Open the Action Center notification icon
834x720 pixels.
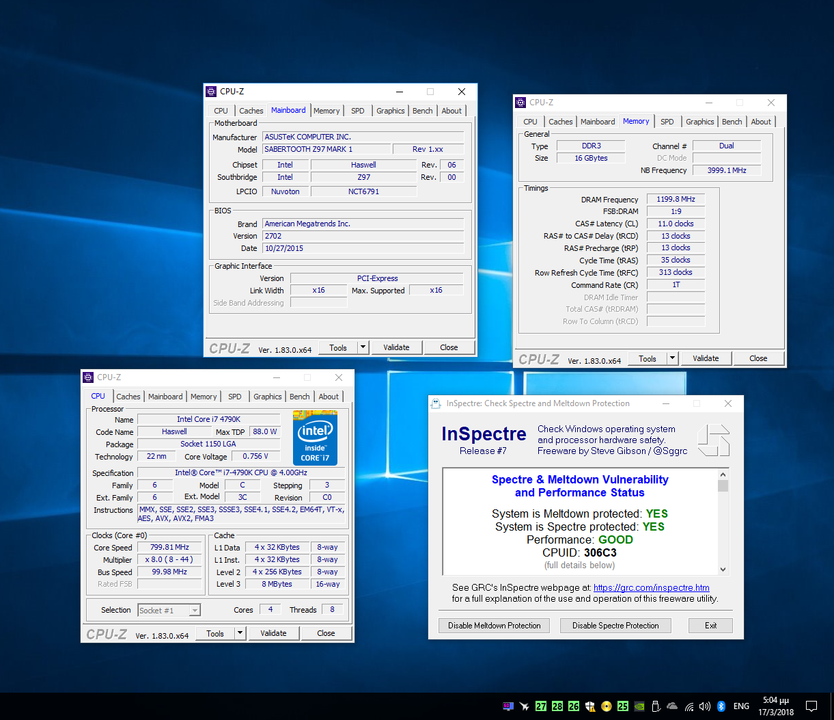pos(811,706)
